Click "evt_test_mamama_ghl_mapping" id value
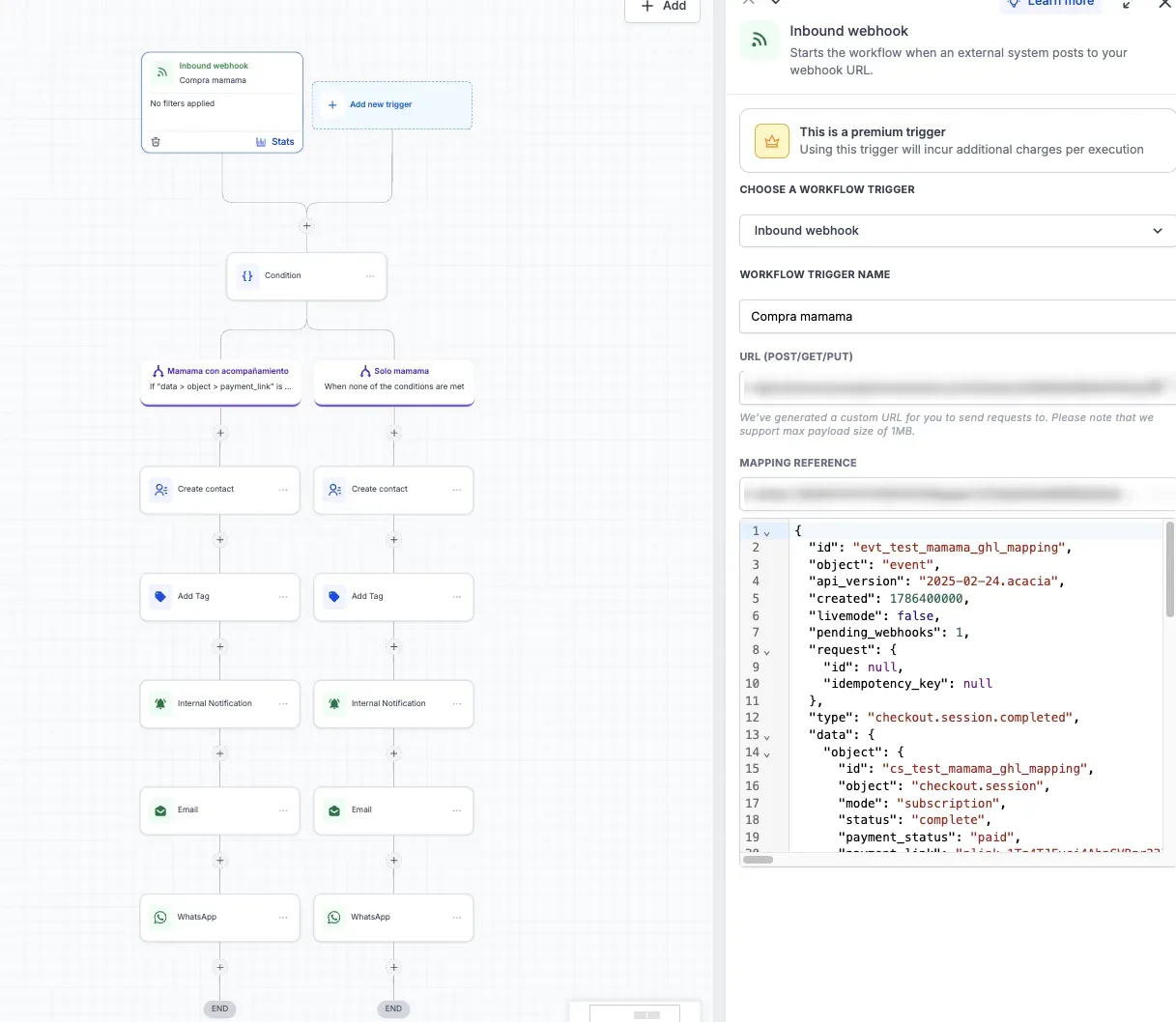Screen dimensions: 1176x1022 point(959,548)
